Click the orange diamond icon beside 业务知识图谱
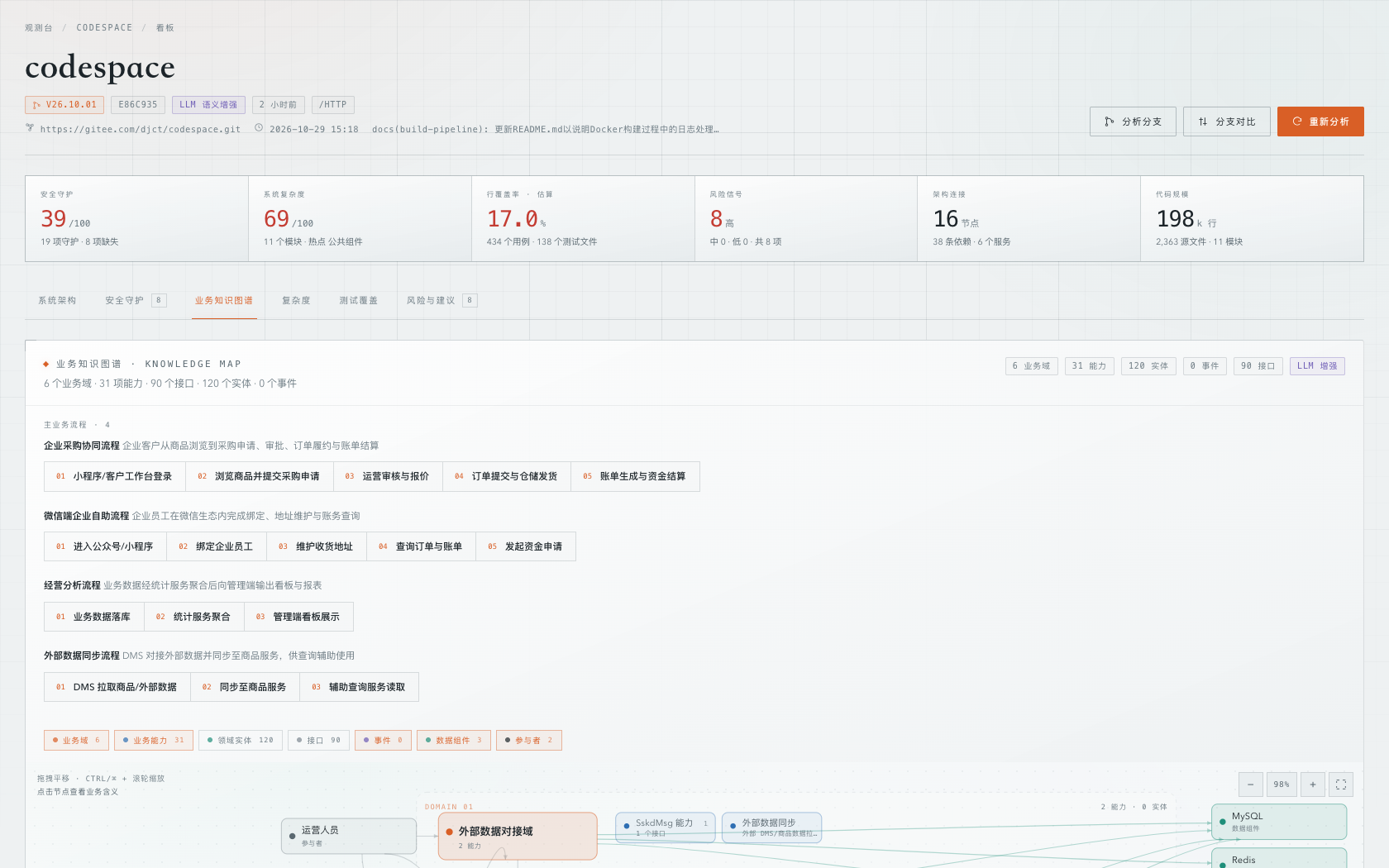The height and width of the screenshot is (868, 1389). click(46, 364)
